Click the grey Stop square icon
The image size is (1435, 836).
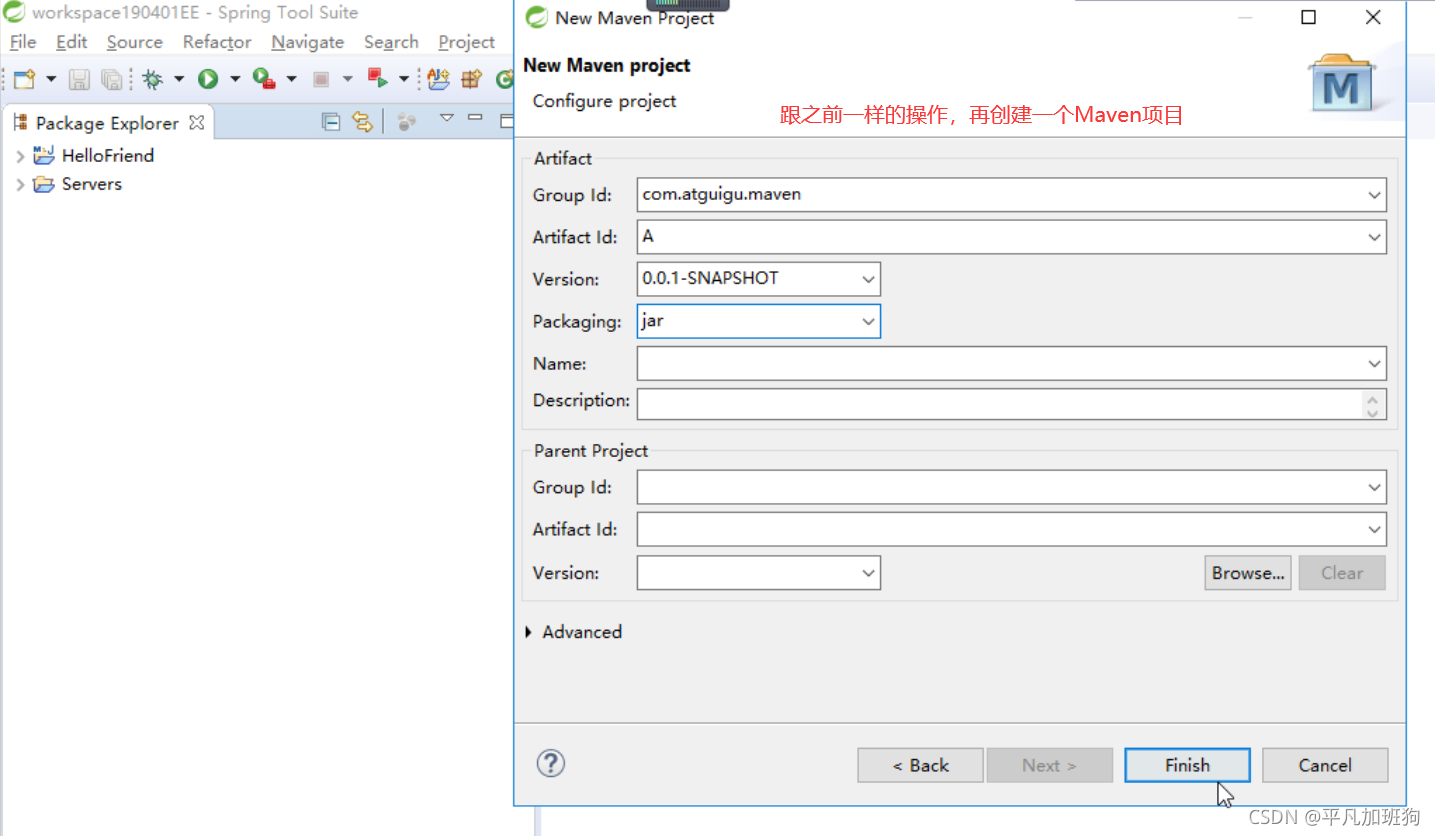[321, 79]
